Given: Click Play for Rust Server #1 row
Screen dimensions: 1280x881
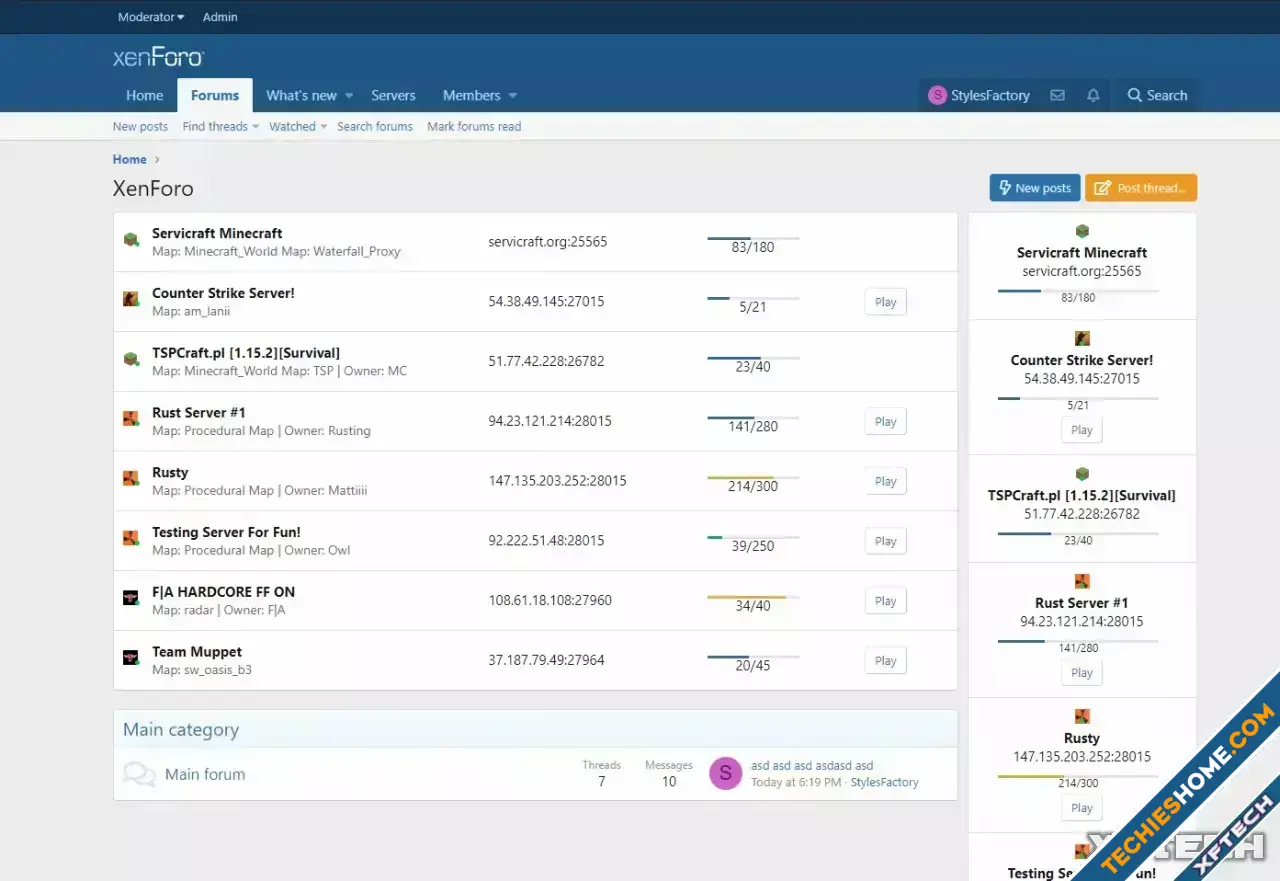Looking at the screenshot, I should (886, 422).
